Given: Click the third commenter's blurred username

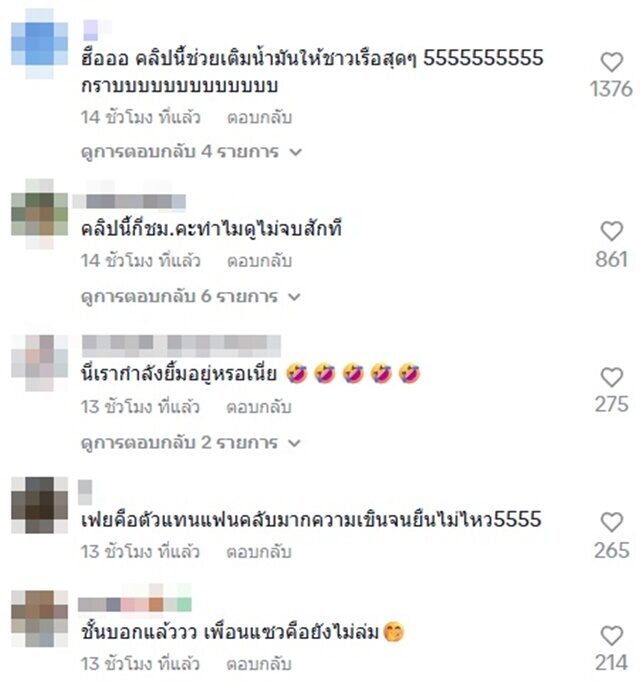Looking at the screenshot, I should pos(181,346).
